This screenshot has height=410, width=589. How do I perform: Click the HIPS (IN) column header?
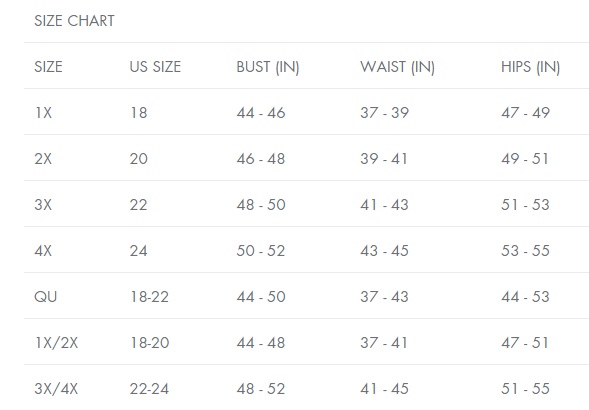tap(530, 67)
